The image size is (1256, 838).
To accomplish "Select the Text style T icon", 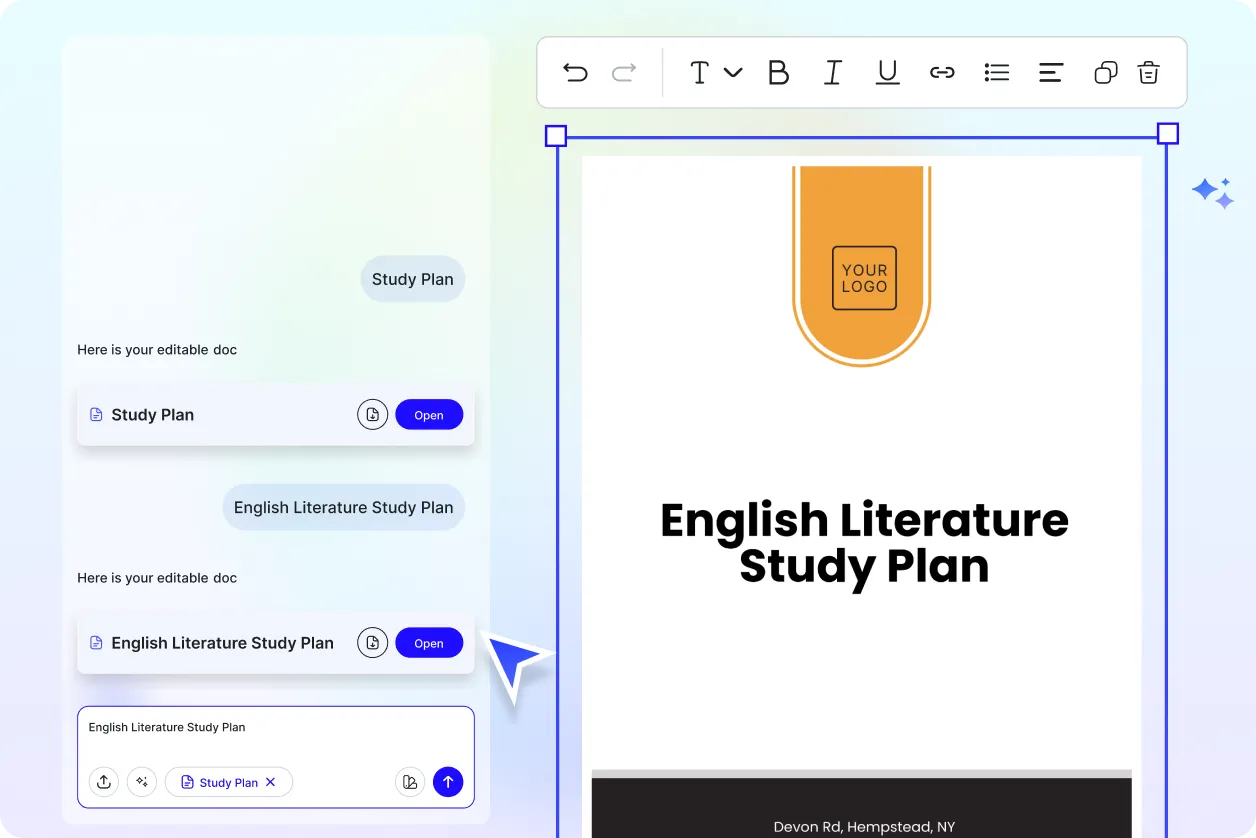I will (700, 72).
